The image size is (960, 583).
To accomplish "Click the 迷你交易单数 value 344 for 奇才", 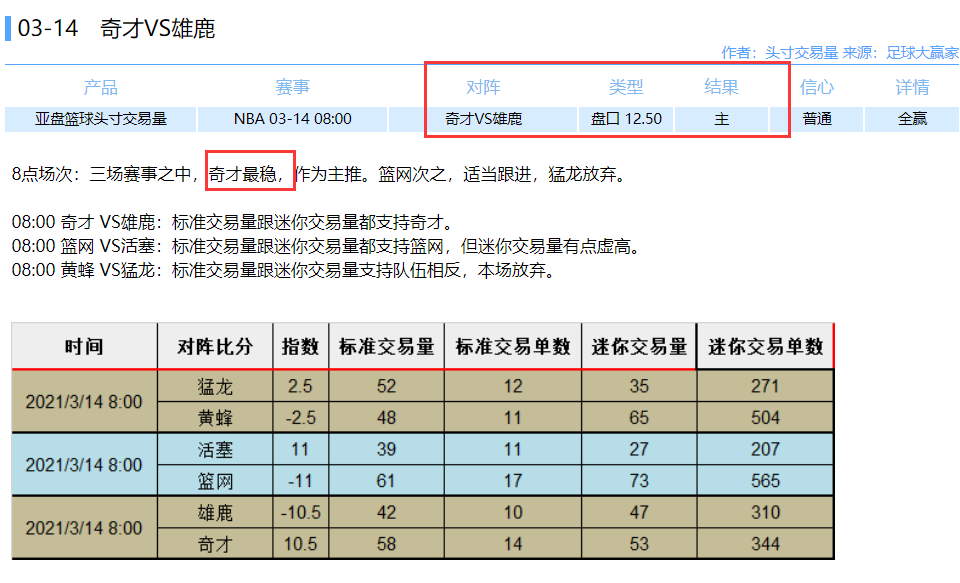I will pos(765,544).
